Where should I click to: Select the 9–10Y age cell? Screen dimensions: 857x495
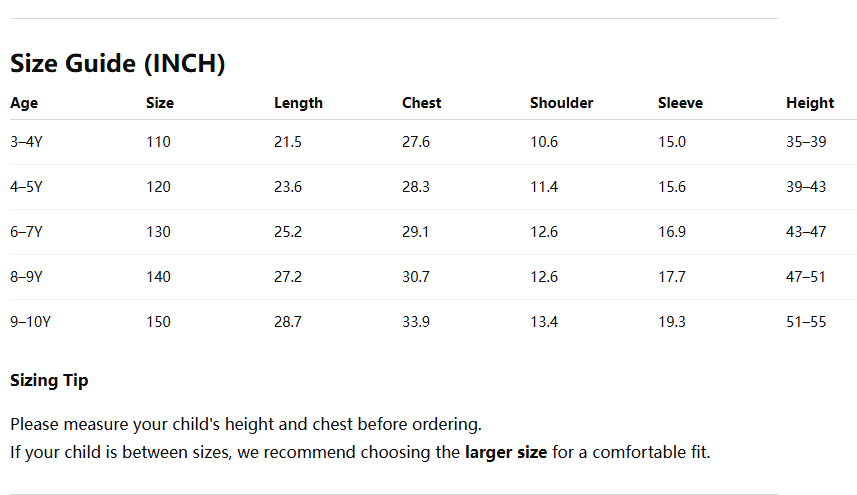(30, 322)
